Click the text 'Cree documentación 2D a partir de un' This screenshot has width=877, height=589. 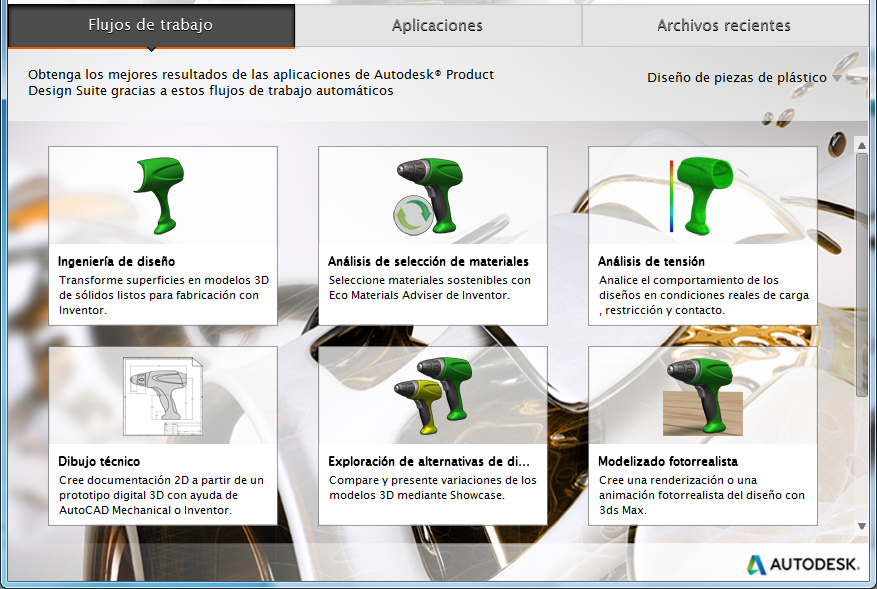point(161,480)
